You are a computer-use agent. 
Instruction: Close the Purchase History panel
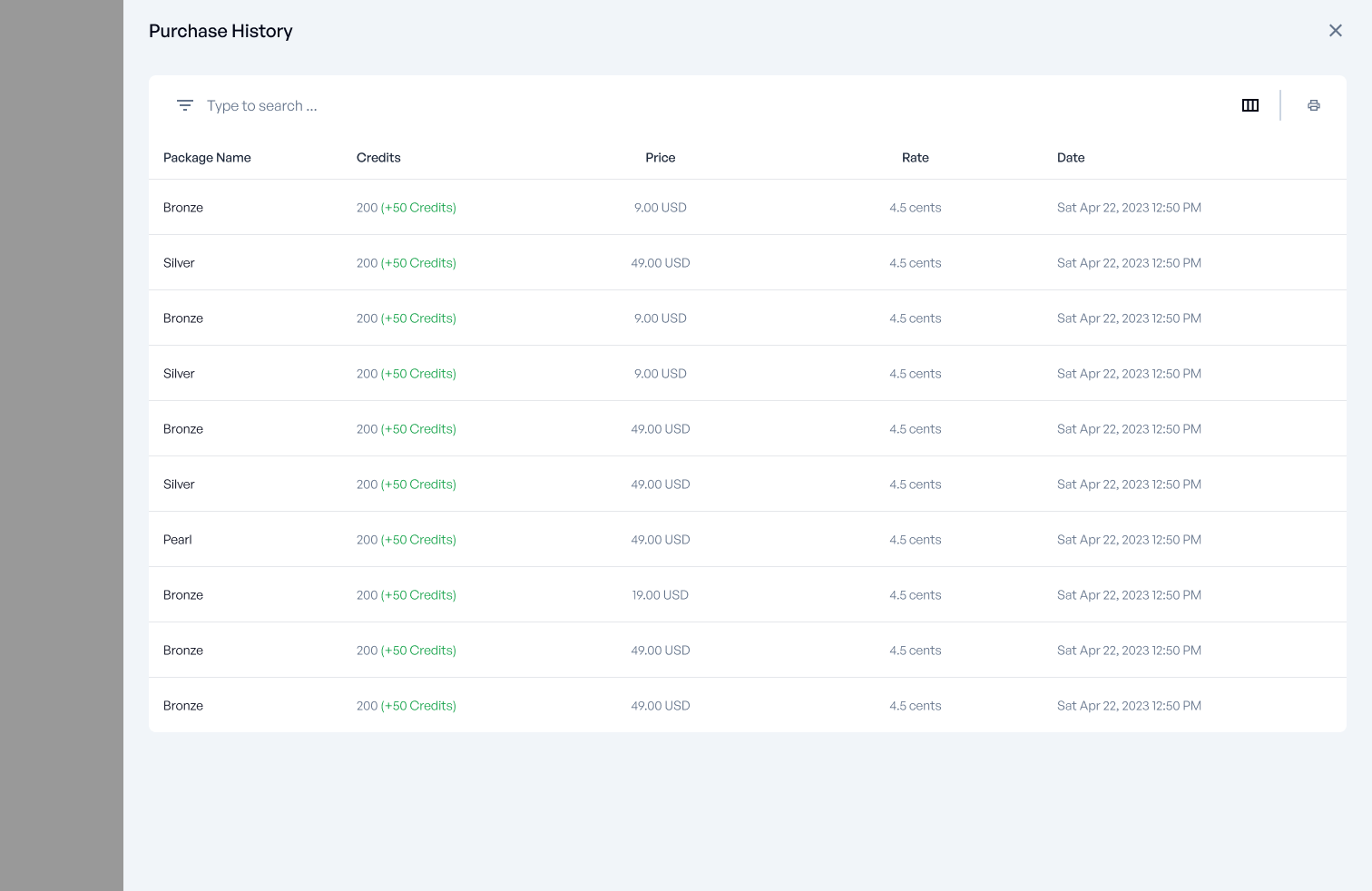tap(1335, 31)
